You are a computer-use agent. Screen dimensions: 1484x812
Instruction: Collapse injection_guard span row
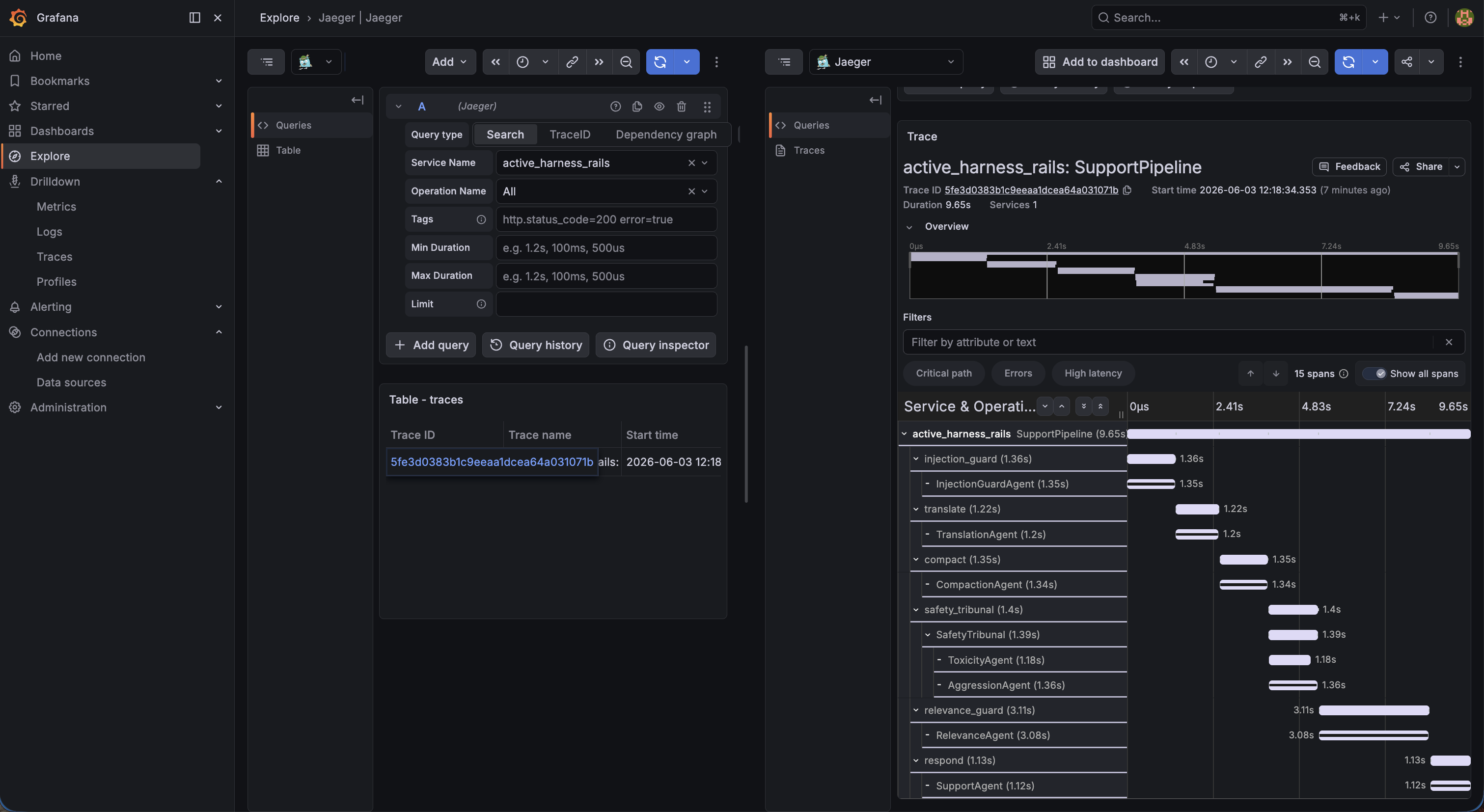point(916,459)
